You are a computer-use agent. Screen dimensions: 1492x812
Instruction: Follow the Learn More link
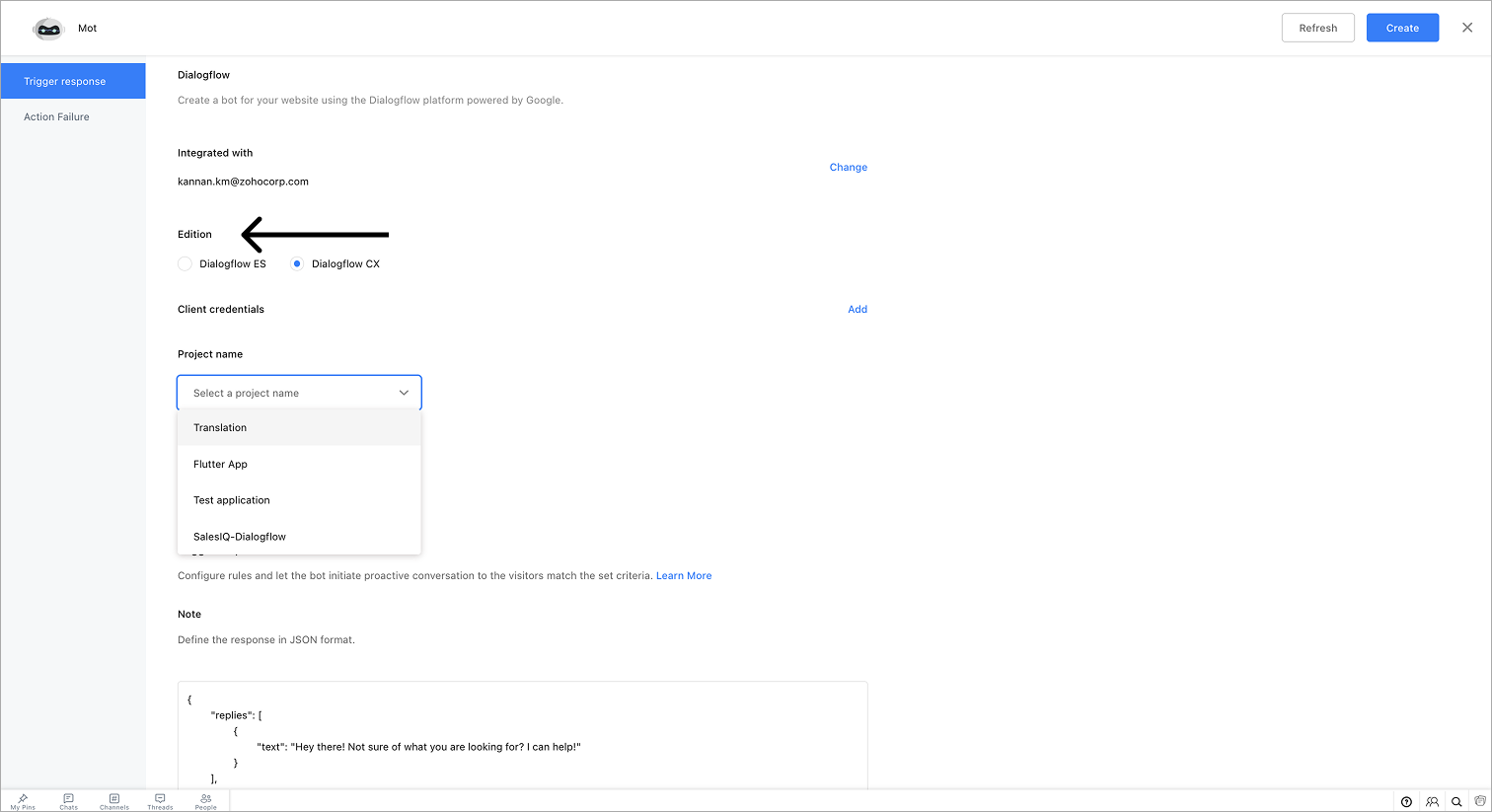click(684, 576)
